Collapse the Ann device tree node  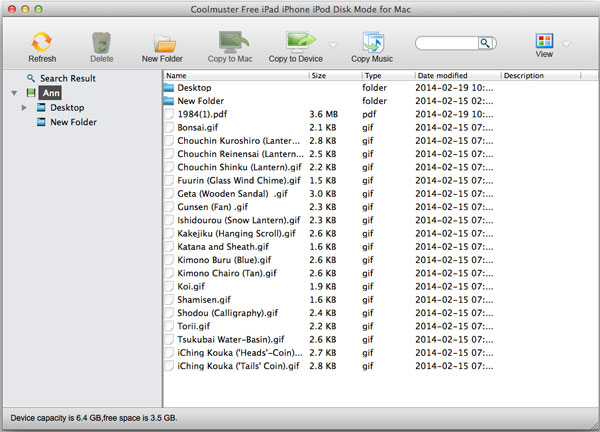coord(15,93)
